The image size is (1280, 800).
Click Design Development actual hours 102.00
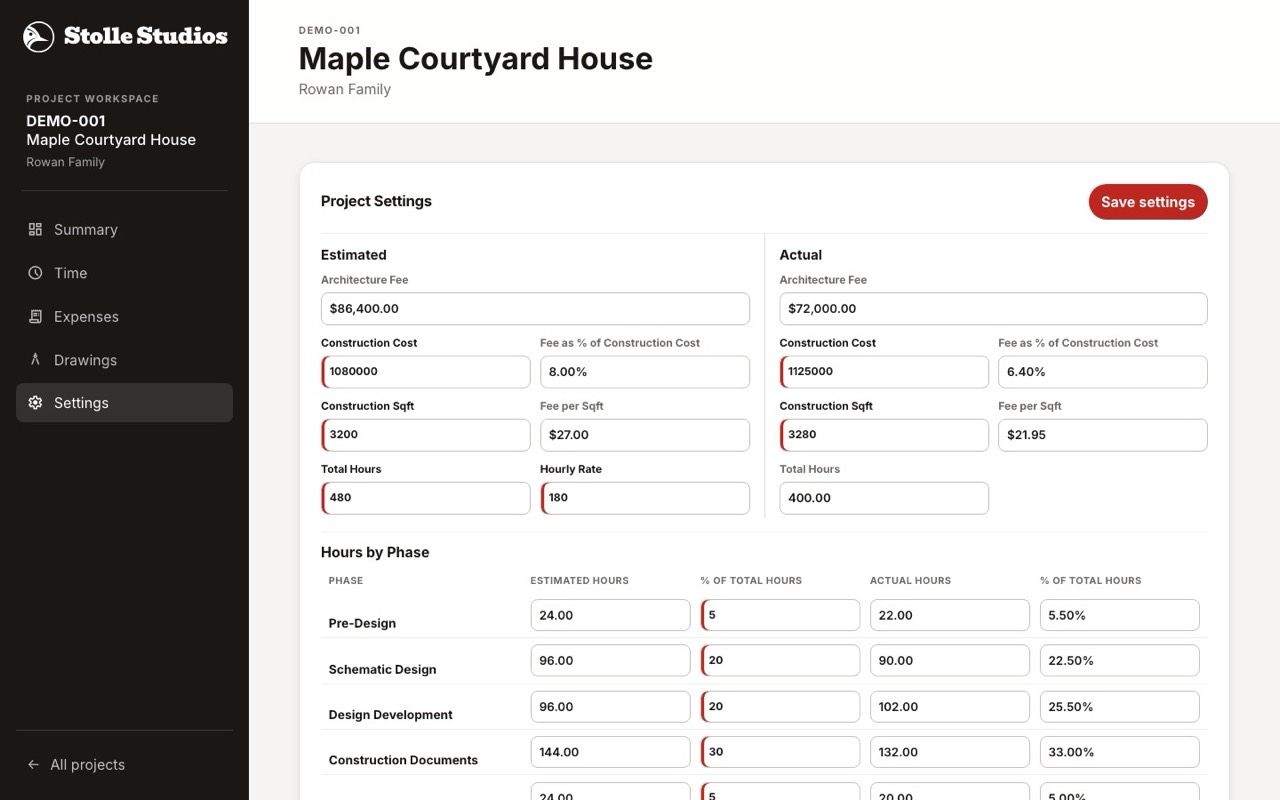point(950,707)
